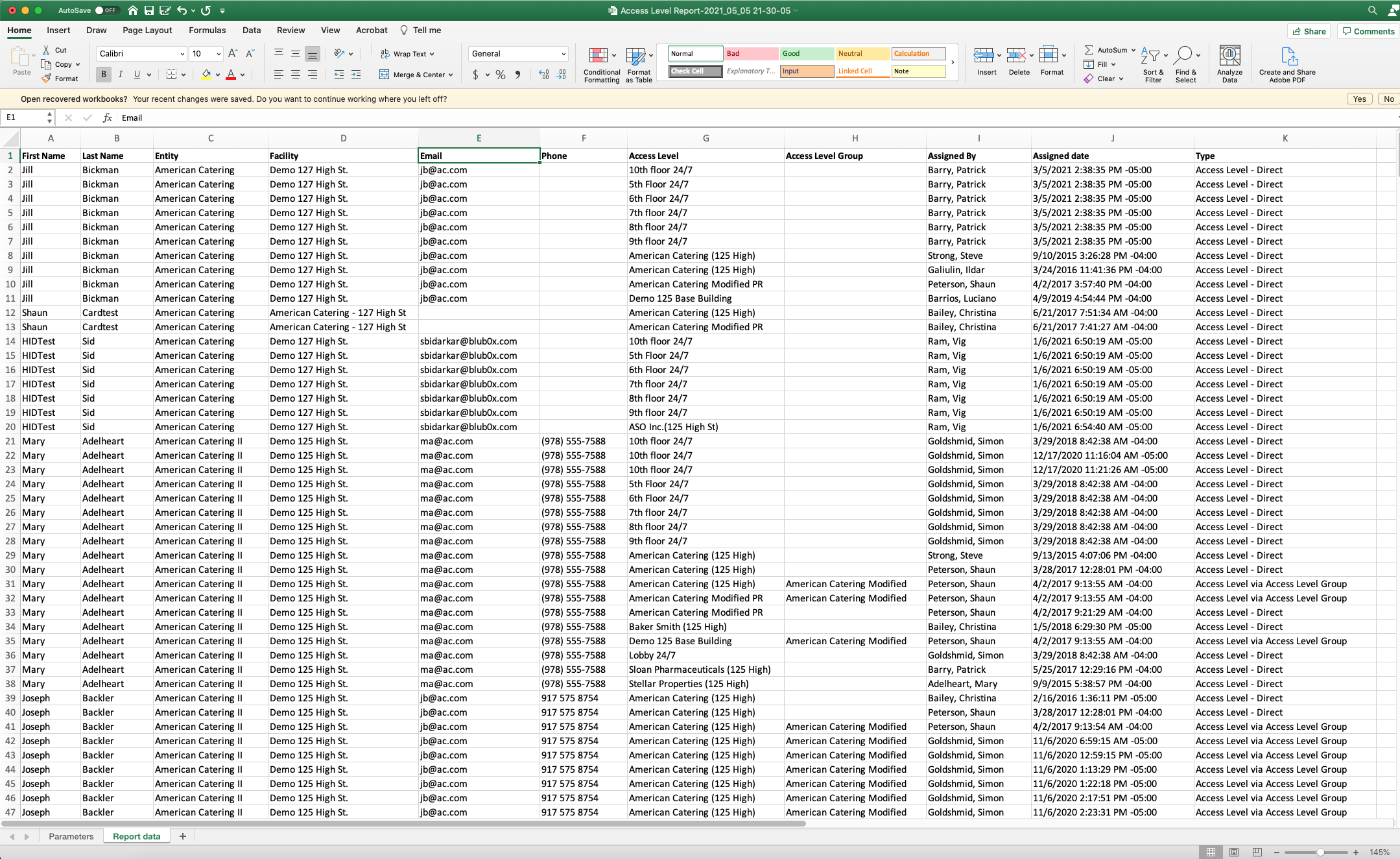Toggle underline formatting
Image resolution: width=1400 pixels, height=859 pixels.
pos(136,74)
